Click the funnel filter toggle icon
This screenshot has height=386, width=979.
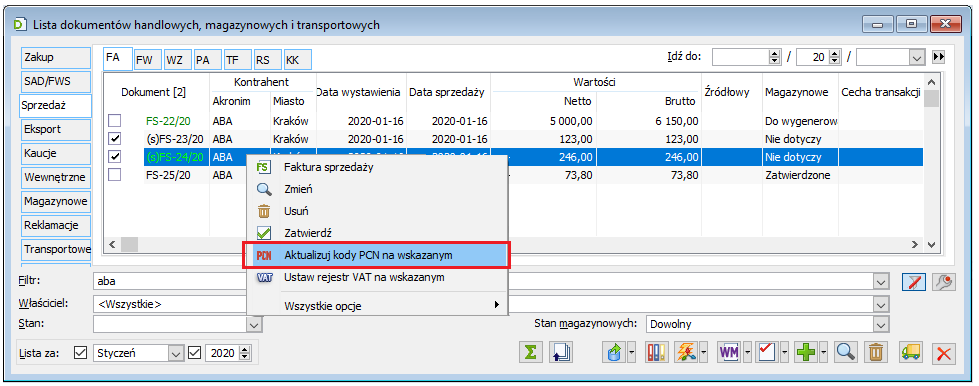tap(913, 282)
